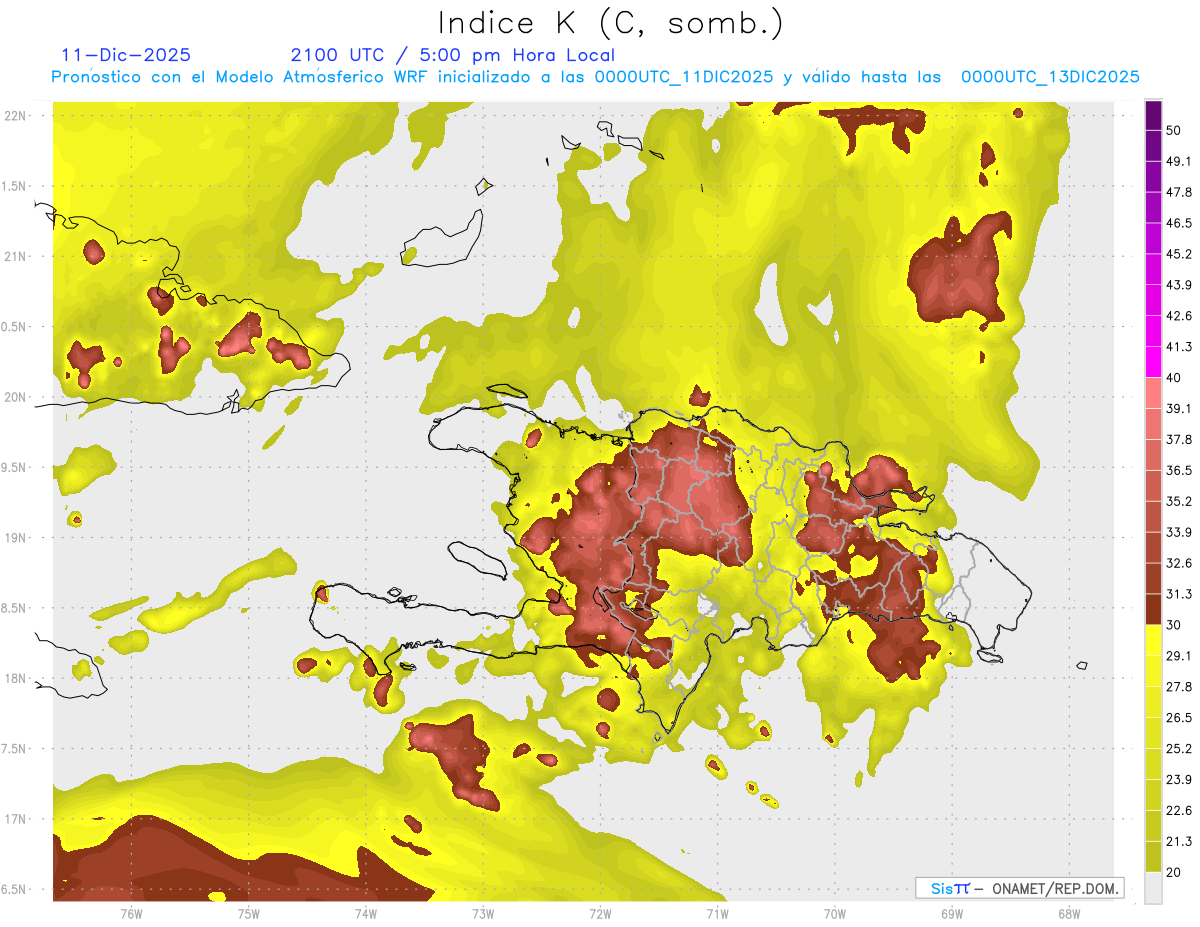Screen dimensions: 1200x927
Task: Click the '25.2' legend value
Action: click(1179, 749)
